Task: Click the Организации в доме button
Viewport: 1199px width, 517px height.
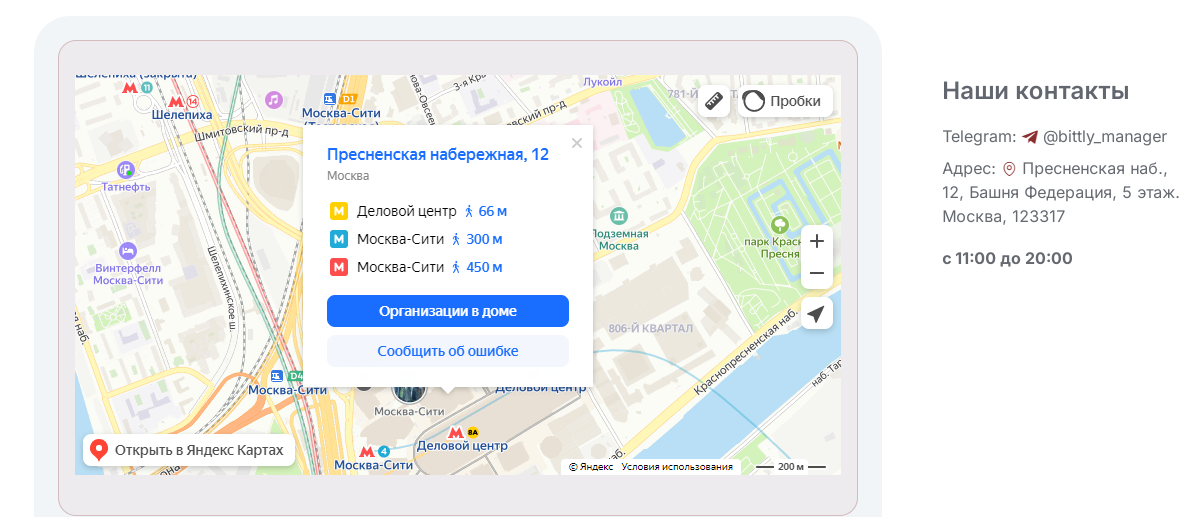Action: pos(448,311)
